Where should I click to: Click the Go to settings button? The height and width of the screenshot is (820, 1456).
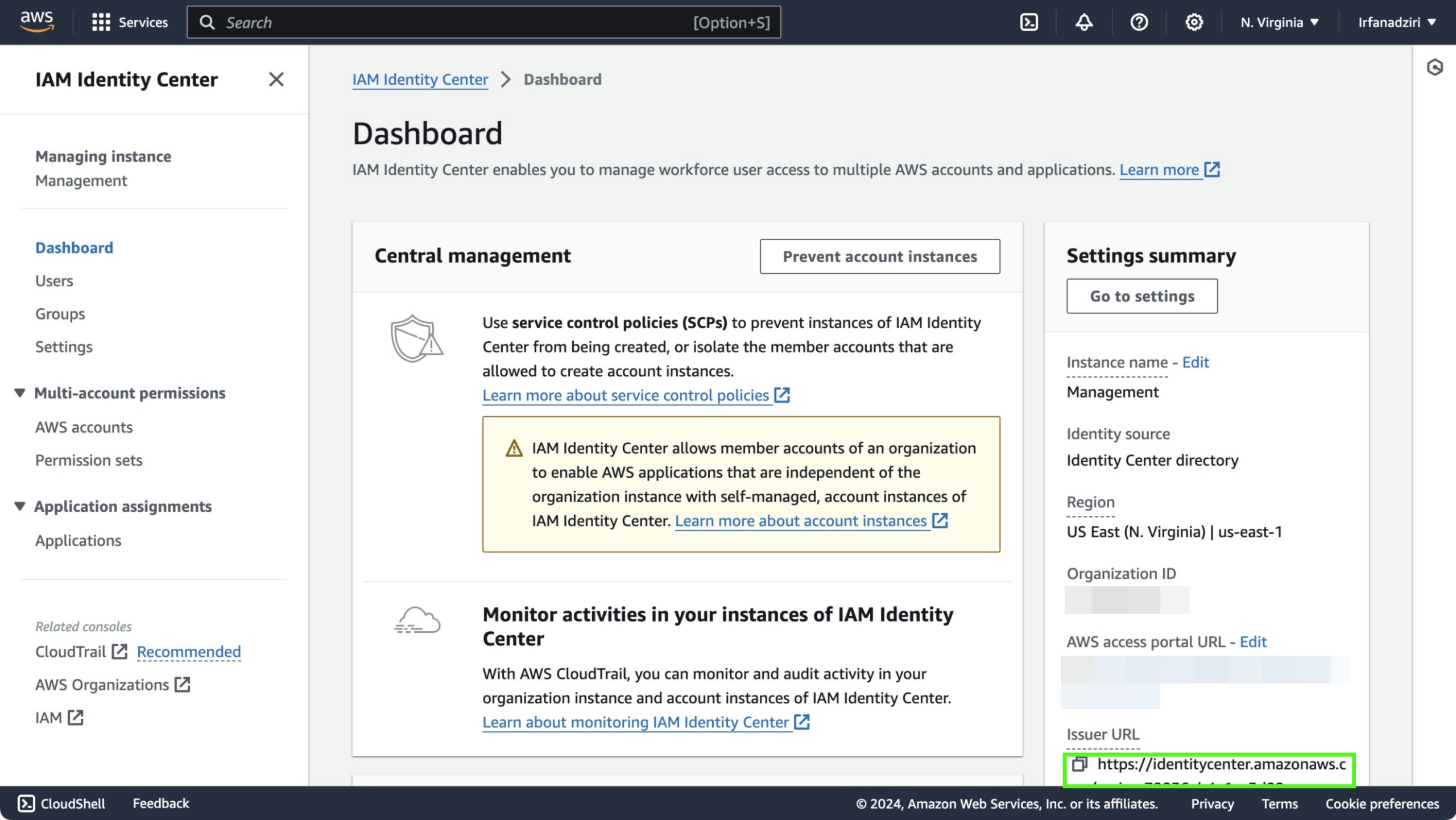[1142, 296]
